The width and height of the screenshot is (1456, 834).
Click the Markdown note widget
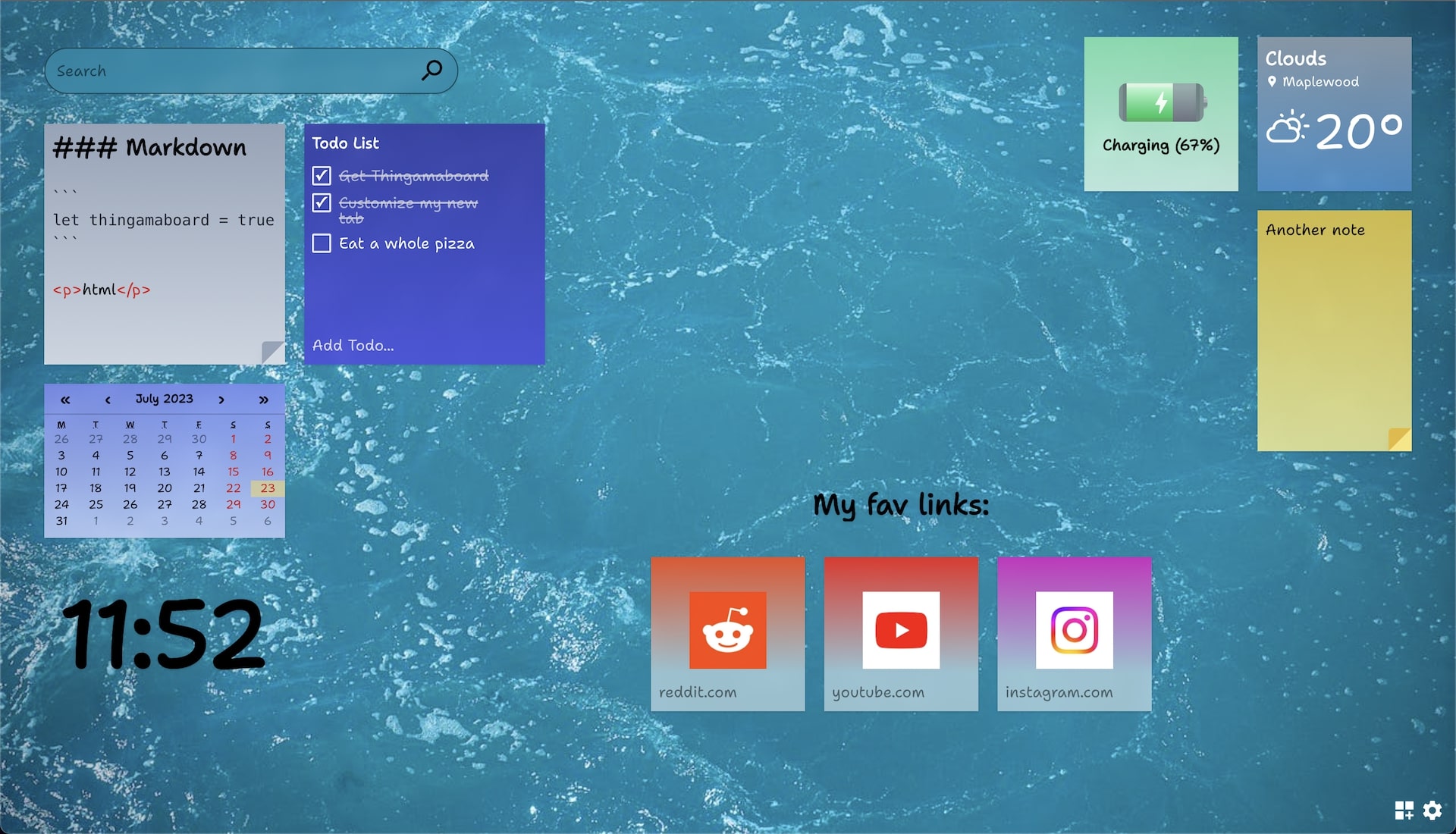[x=164, y=244]
